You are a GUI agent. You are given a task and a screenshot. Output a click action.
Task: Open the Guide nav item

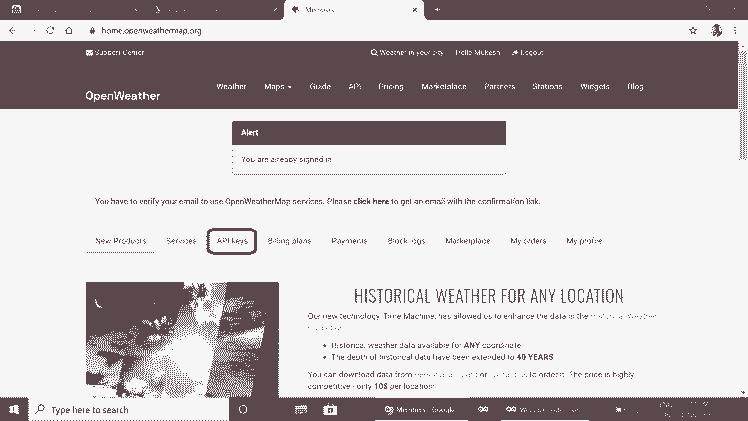[x=320, y=86]
